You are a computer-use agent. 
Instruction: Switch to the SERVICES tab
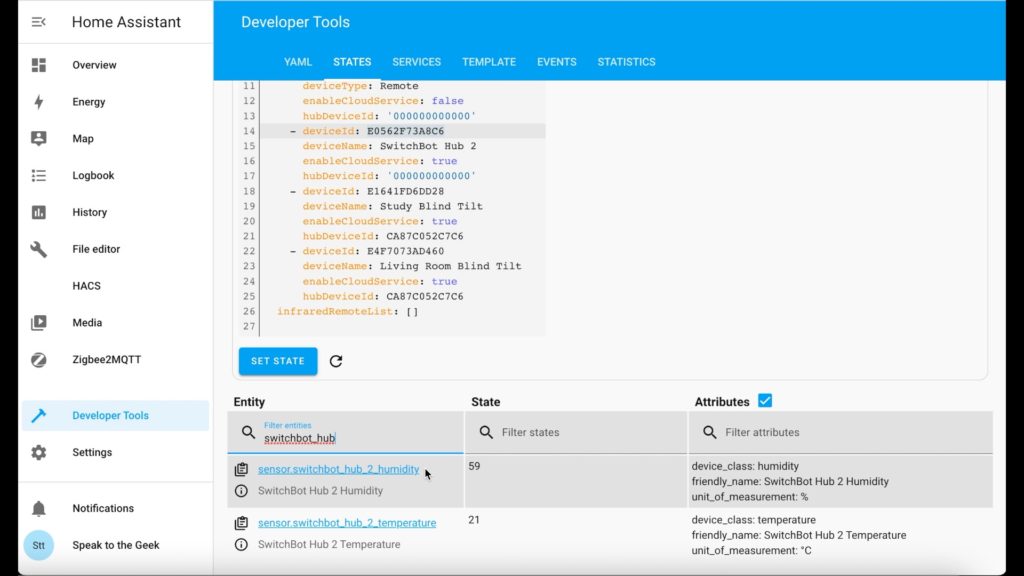coord(417,62)
